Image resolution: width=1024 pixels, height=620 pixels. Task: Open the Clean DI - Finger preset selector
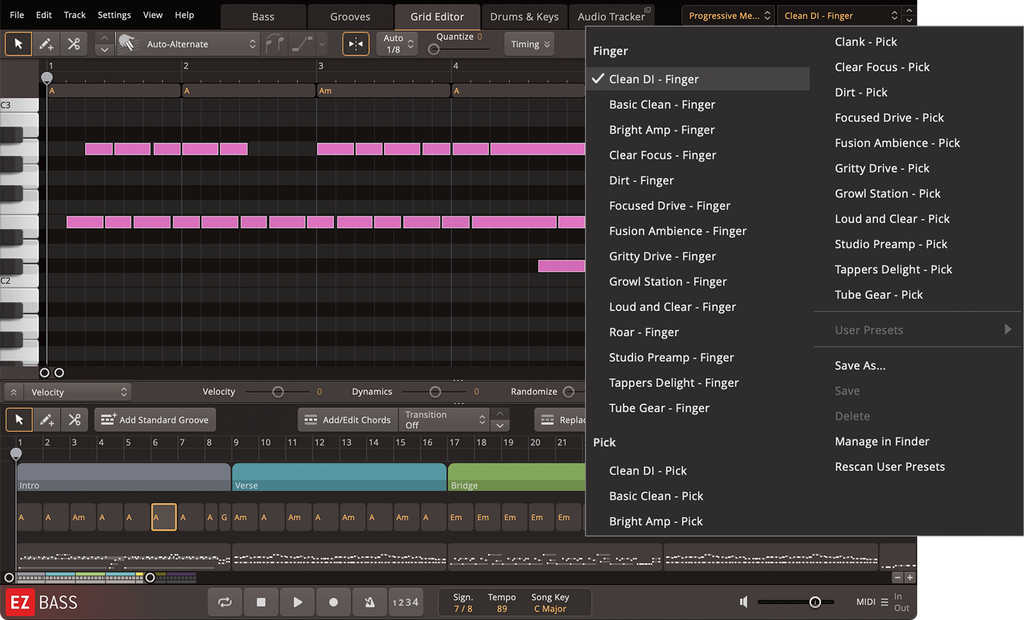tap(839, 16)
